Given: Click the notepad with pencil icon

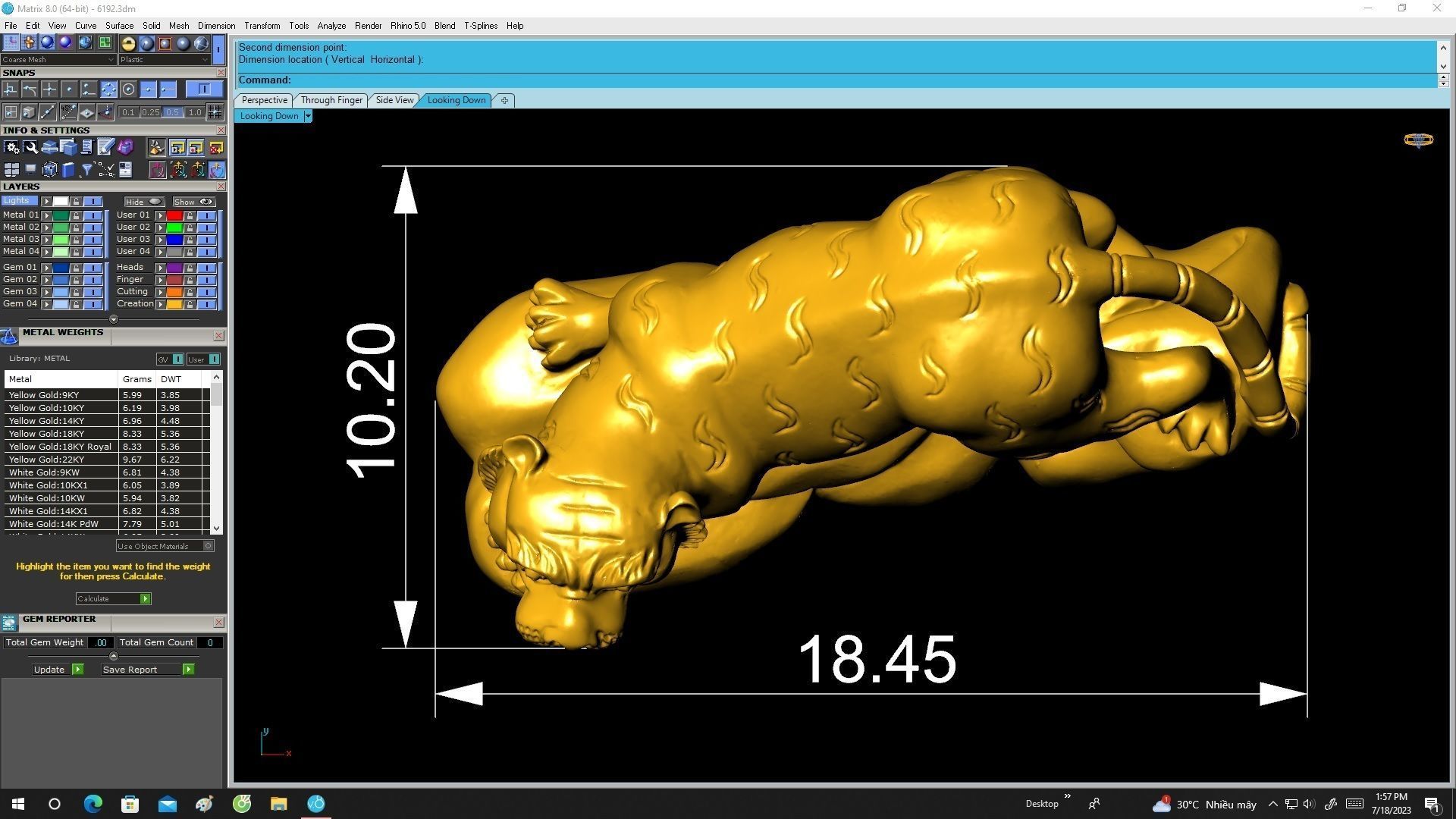Looking at the screenshot, I should pyautogui.click(x=105, y=147).
